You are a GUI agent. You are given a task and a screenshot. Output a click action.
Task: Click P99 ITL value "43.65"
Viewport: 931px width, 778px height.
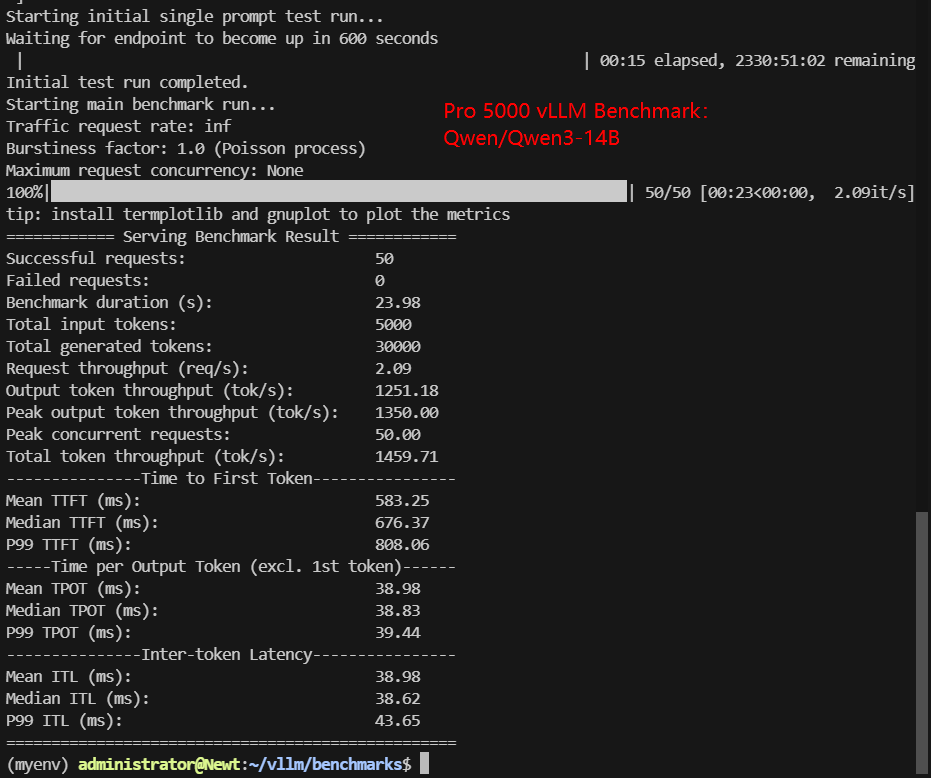click(398, 720)
